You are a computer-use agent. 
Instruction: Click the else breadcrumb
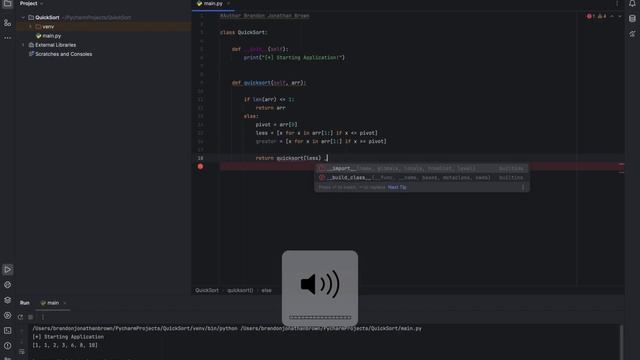pyautogui.click(x=266, y=290)
